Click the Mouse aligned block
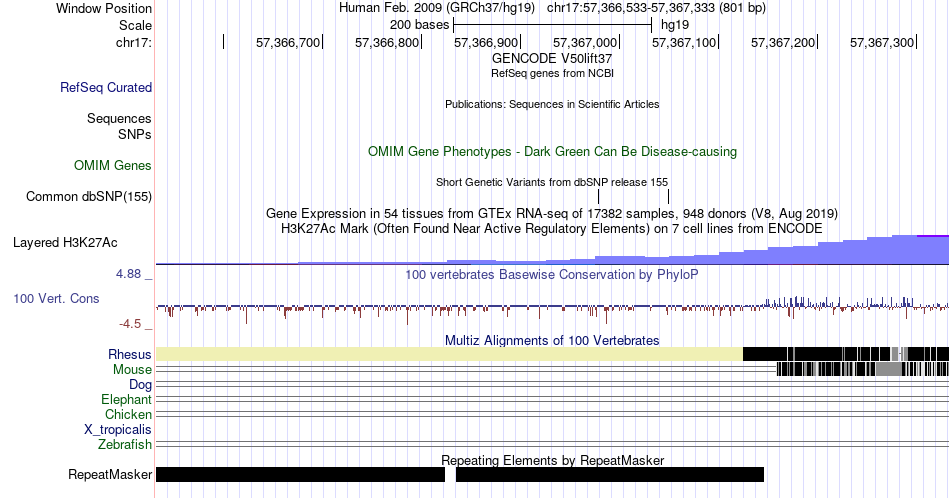950x498 pixels. tap(863, 369)
